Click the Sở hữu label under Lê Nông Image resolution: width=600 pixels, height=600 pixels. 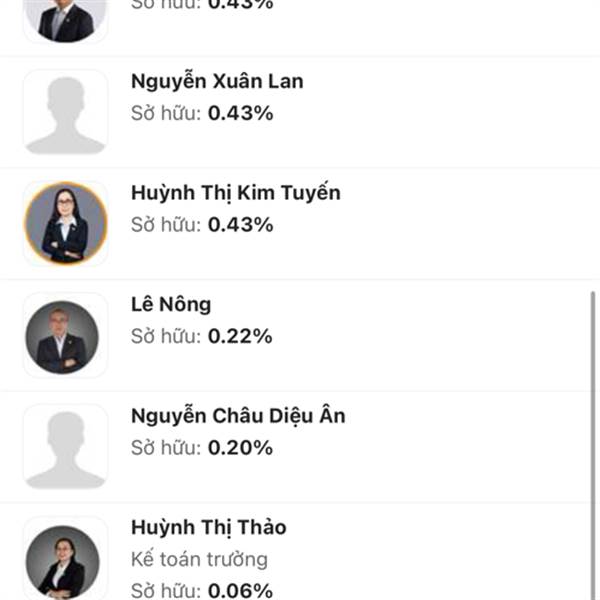click(x=166, y=336)
